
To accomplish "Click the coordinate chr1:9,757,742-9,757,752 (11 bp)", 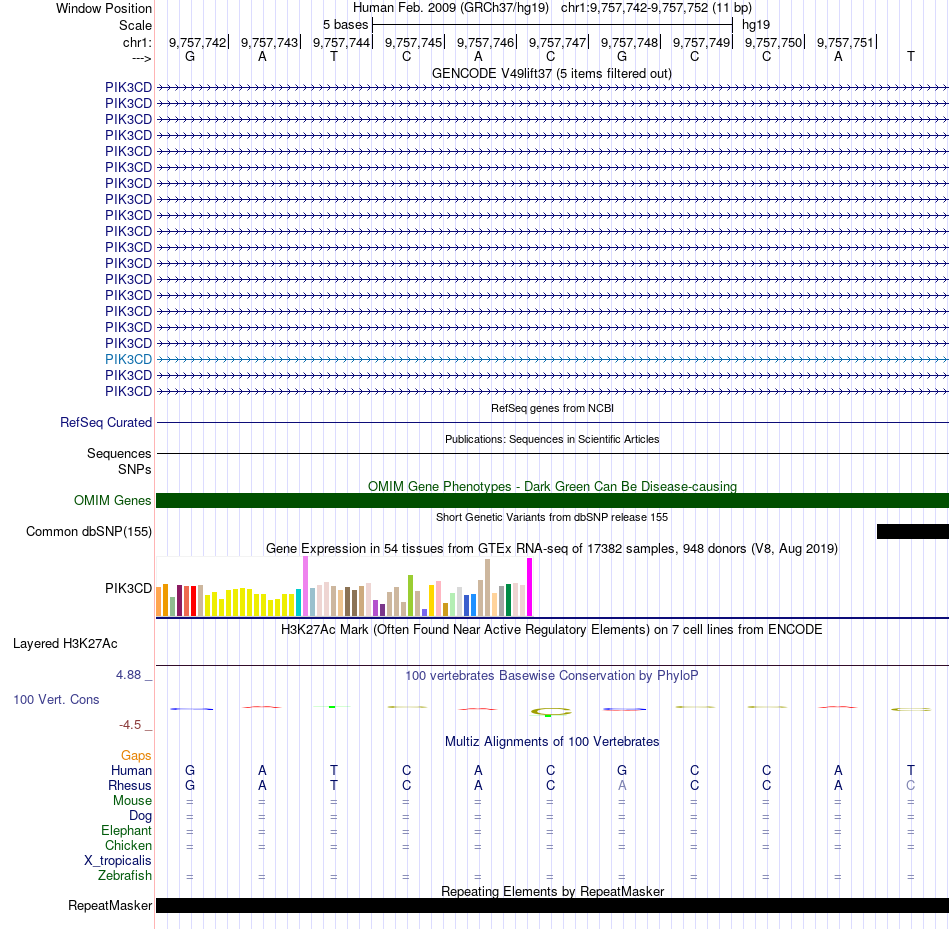I will pyautogui.click(x=656, y=8).
